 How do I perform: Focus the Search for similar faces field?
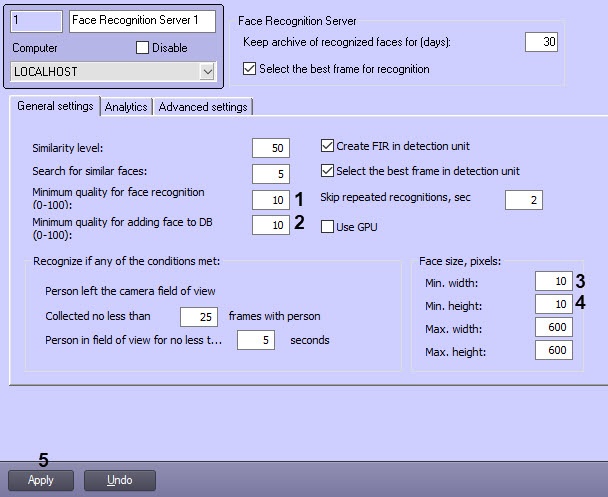point(270,173)
